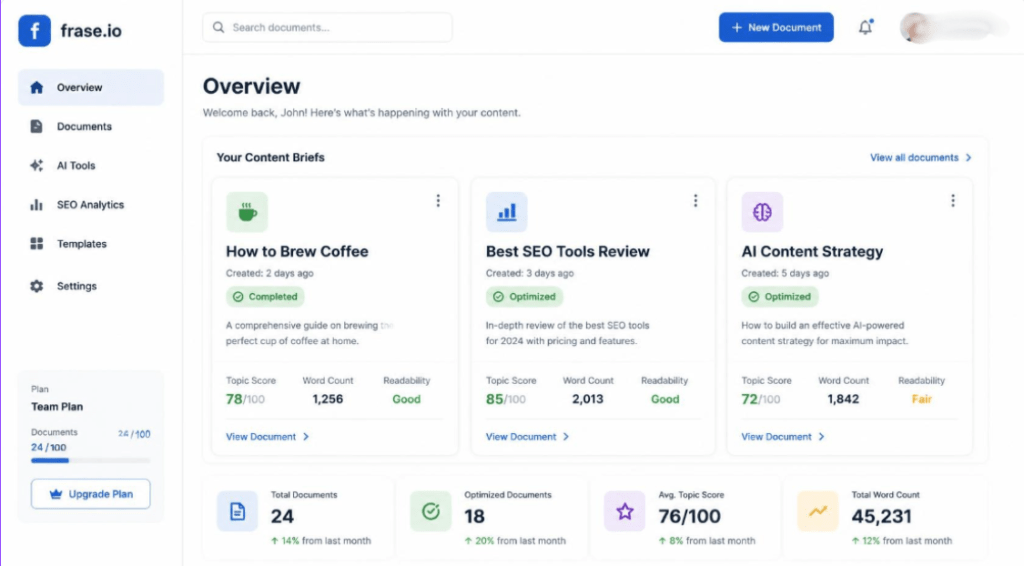Screen dimensions: 1024x566
Task: Click 14% from last month text
Action: click(x=321, y=541)
